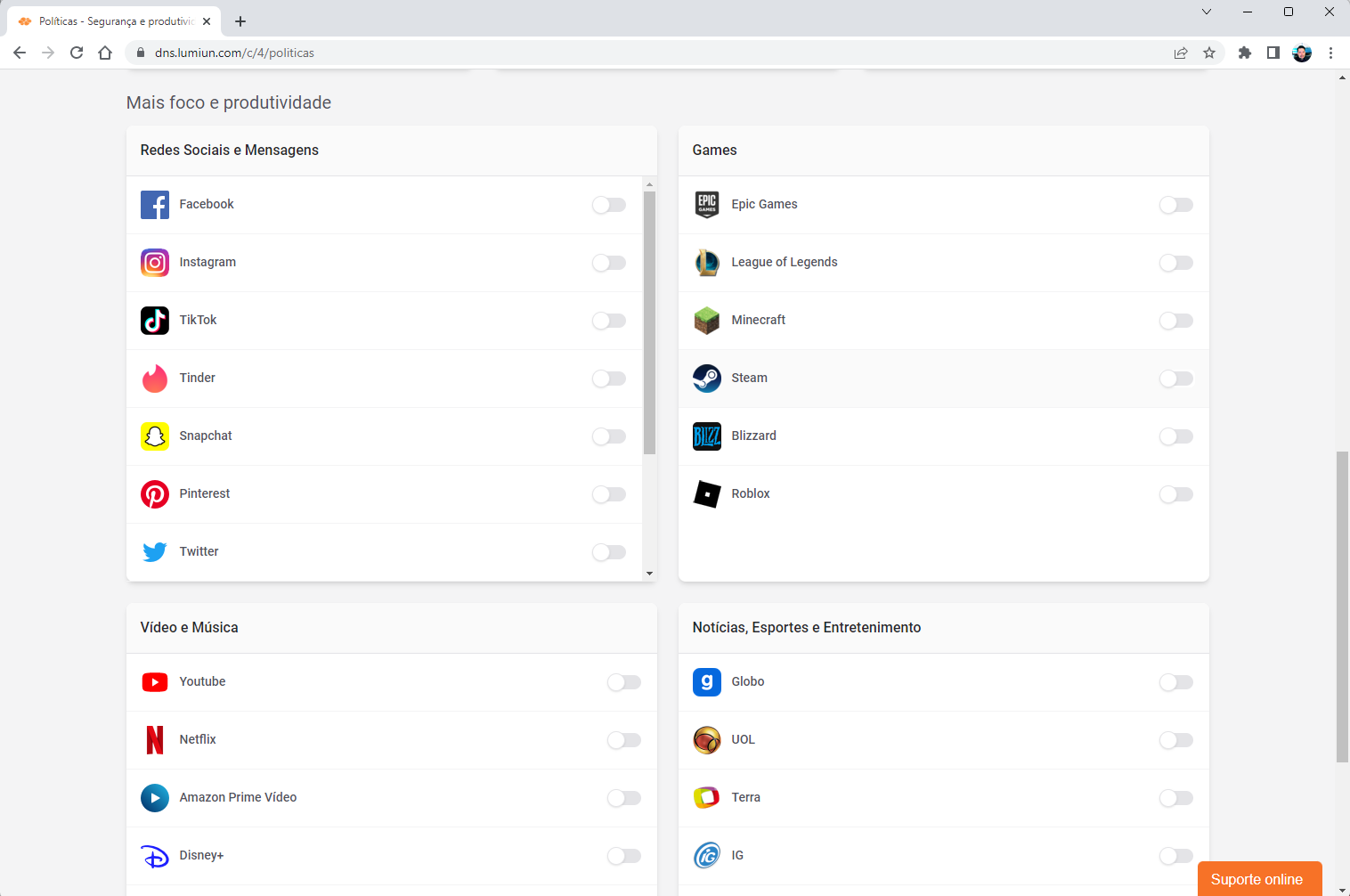Click the Facebook logo icon

coord(155,205)
